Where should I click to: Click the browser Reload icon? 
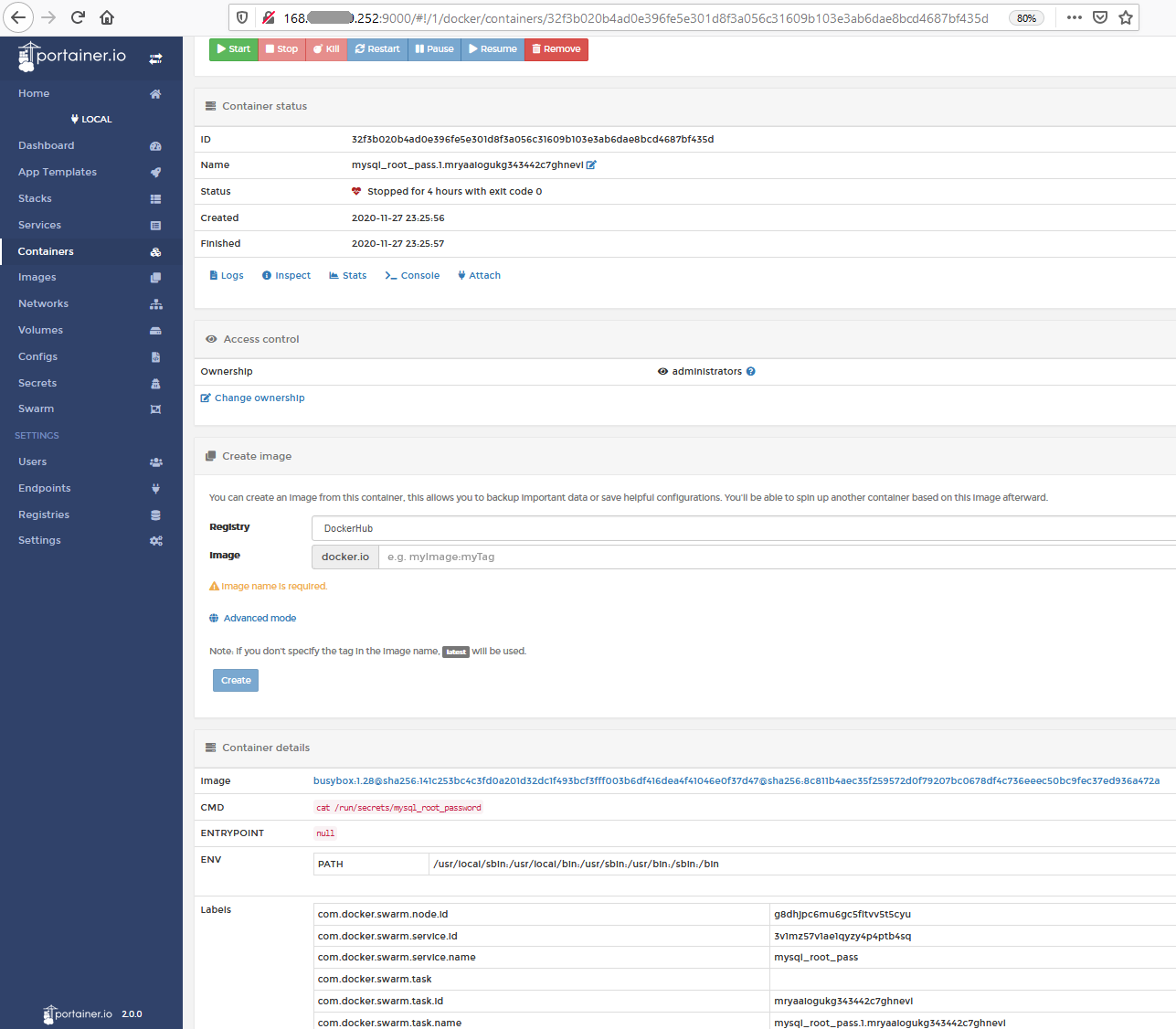78,17
